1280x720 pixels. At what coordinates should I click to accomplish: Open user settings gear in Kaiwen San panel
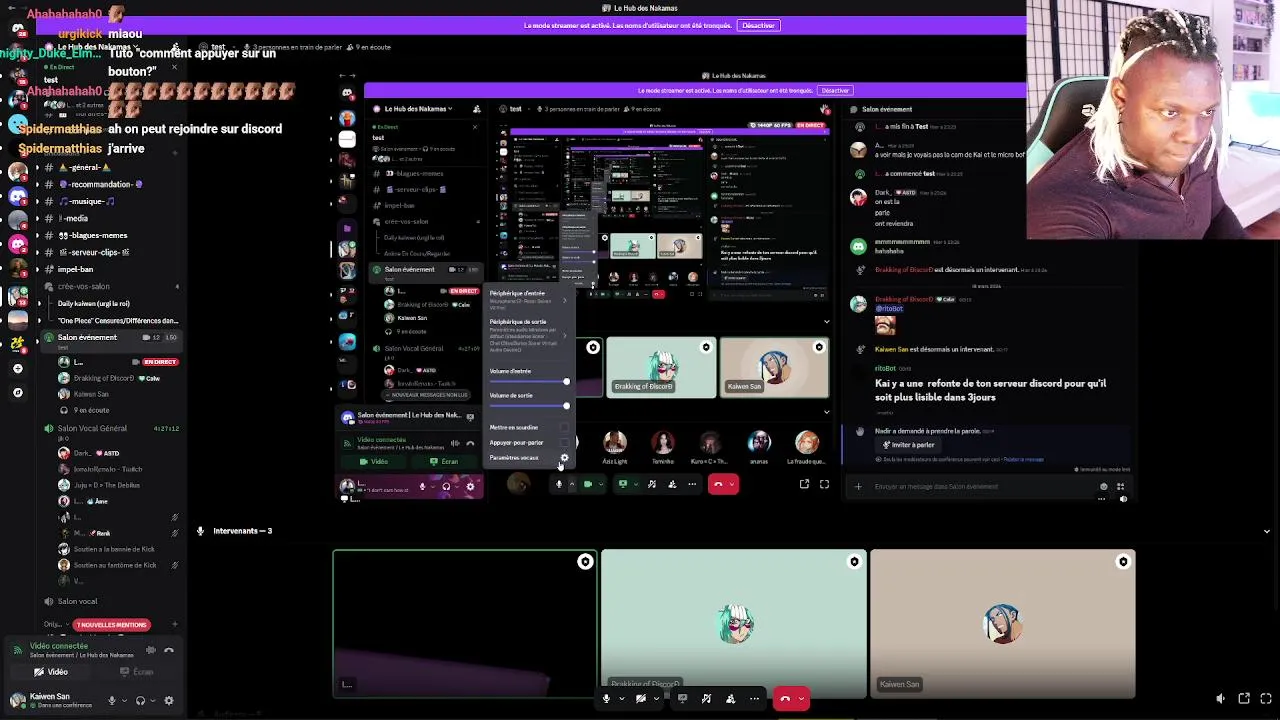click(168, 701)
